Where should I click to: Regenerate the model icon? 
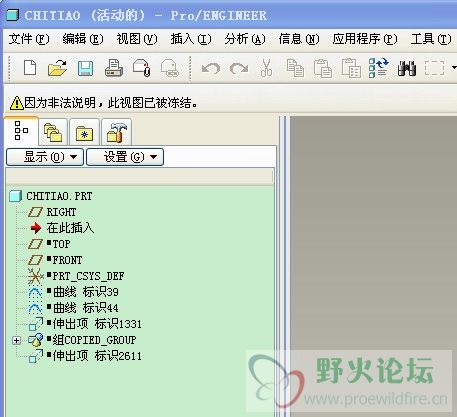pos(379,68)
